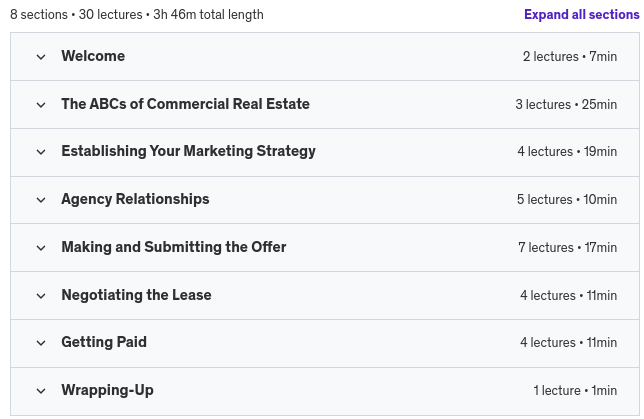Image resolution: width=644 pixels, height=419 pixels.
Task: Click the 1 lecture • 1min label
Action: pos(575,391)
